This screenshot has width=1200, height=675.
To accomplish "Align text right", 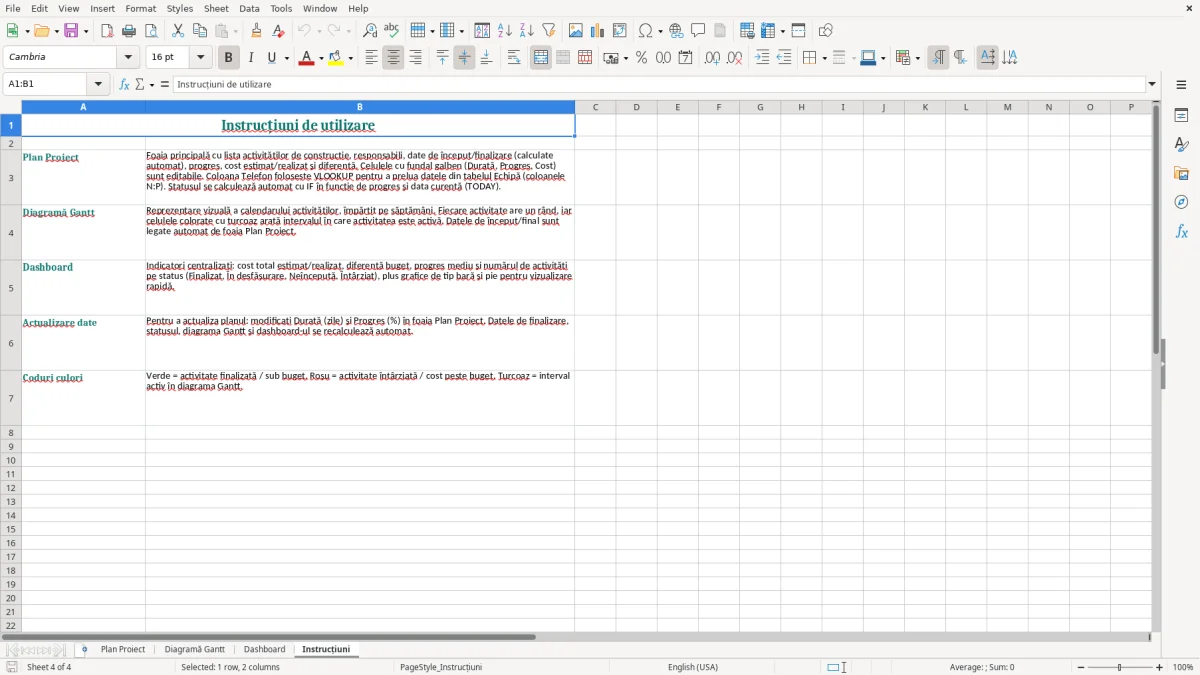I will point(415,58).
